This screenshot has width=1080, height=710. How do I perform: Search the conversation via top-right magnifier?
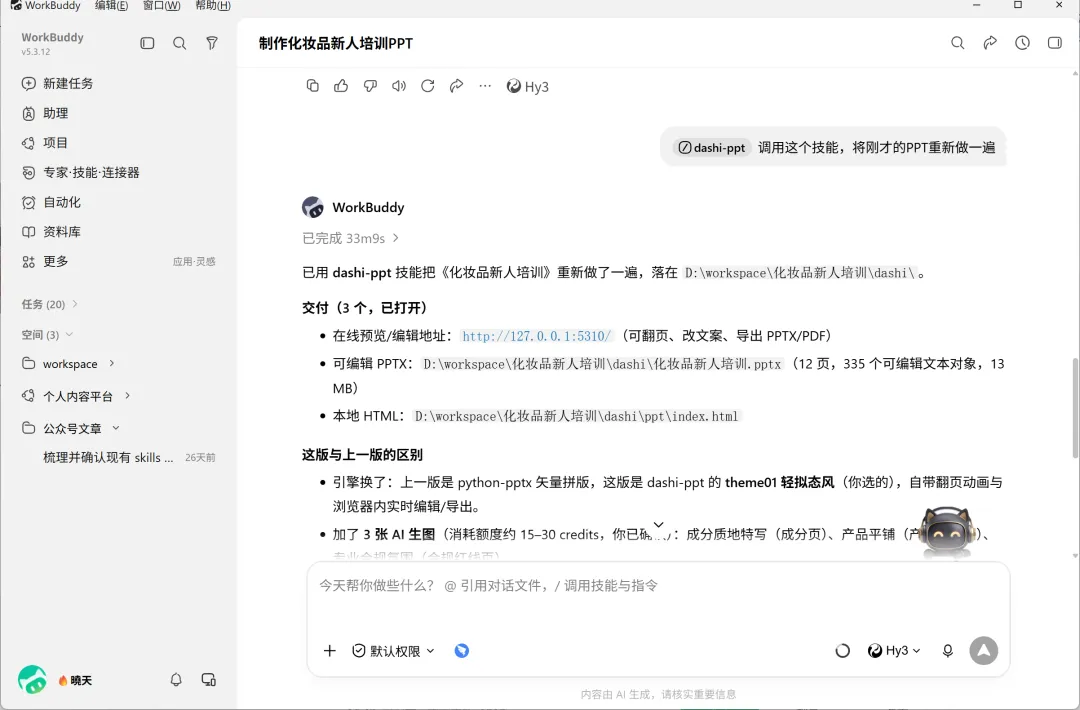[957, 43]
